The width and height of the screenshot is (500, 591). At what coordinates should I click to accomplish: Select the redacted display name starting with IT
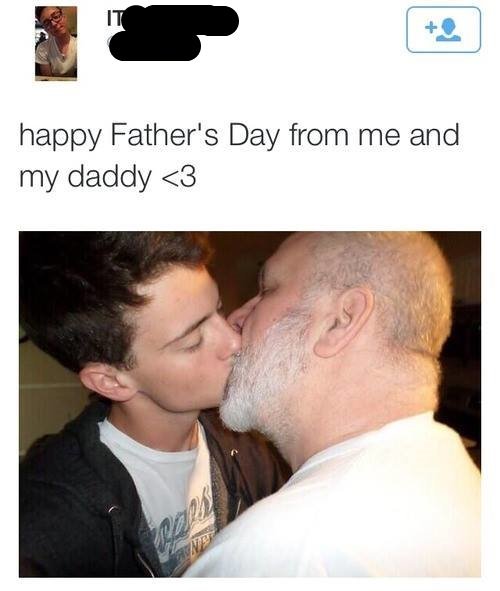coord(173,20)
